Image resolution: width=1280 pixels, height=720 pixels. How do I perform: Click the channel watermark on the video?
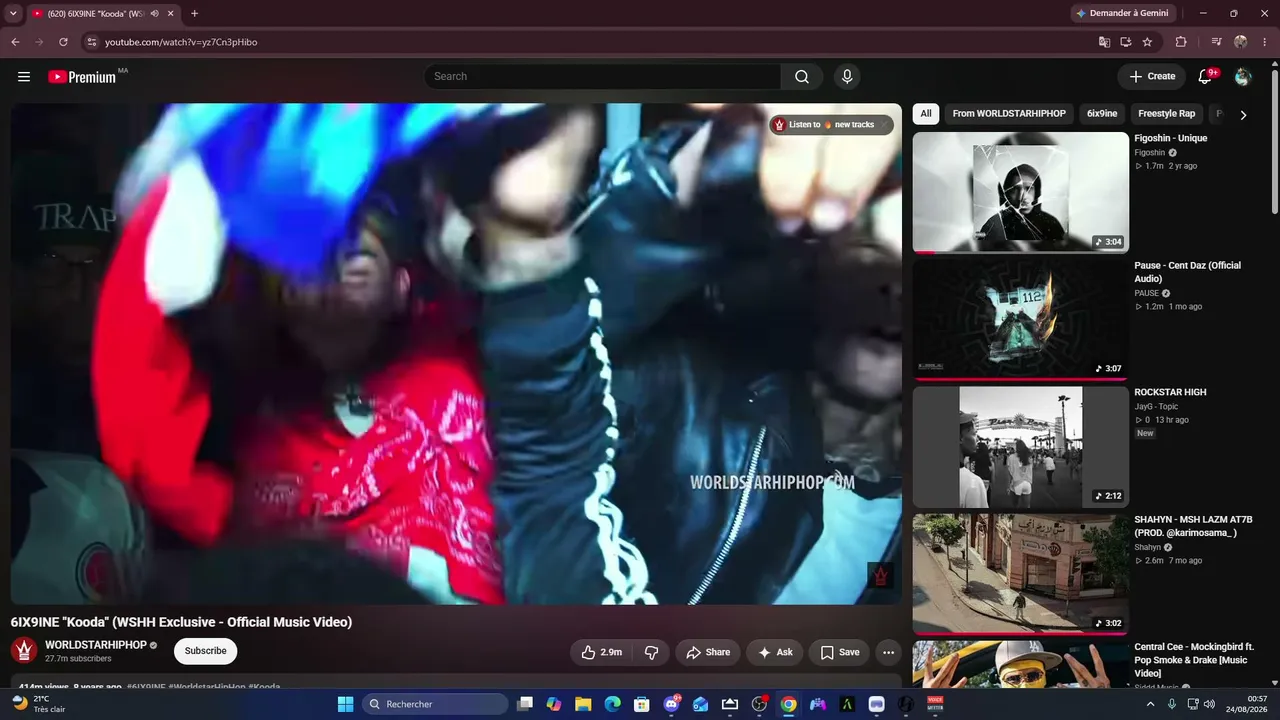(x=880, y=576)
